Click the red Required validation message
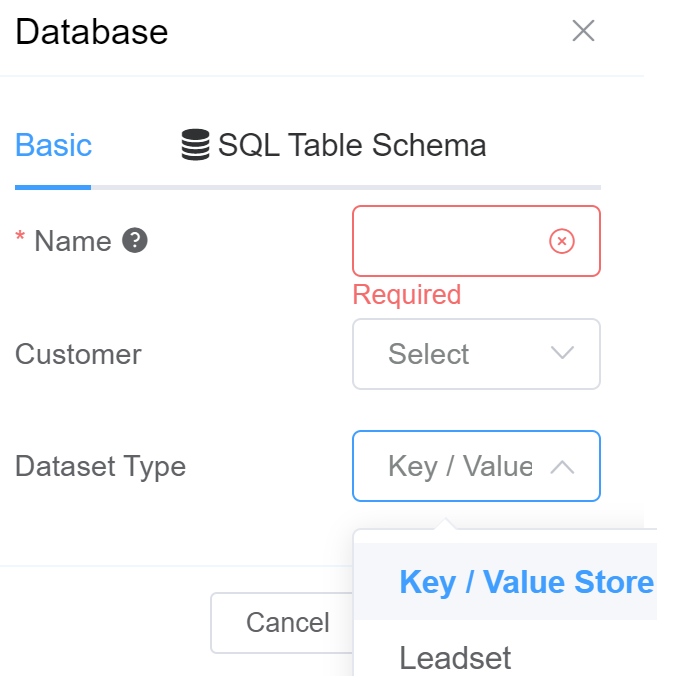This screenshot has height=694, width=676. point(407,295)
